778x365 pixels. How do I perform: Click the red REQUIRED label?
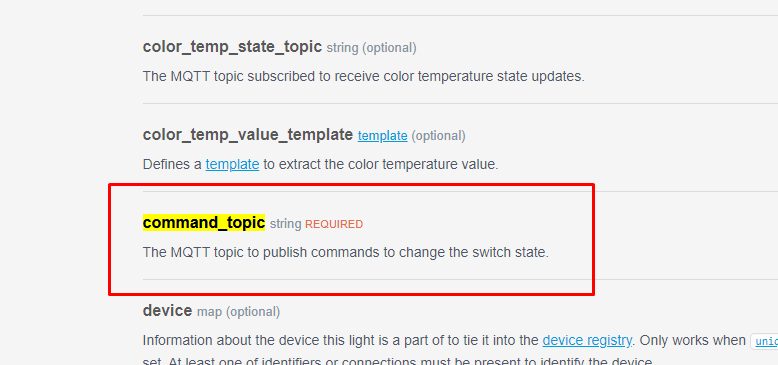pyautogui.click(x=334, y=224)
